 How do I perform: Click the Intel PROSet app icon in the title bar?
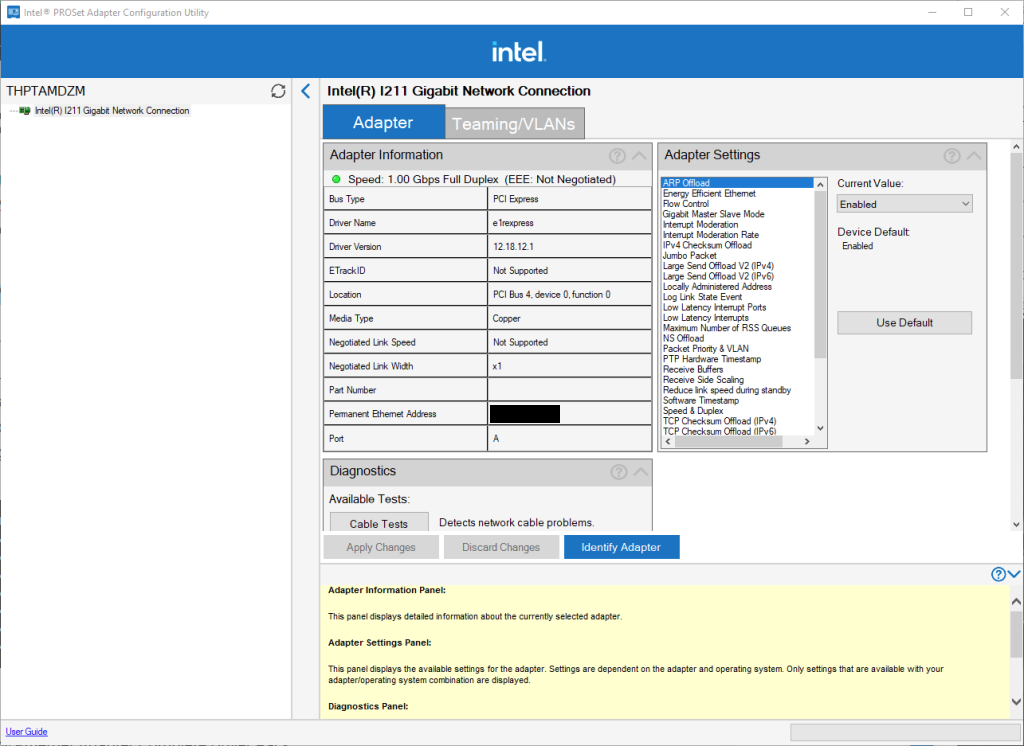coord(13,12)
